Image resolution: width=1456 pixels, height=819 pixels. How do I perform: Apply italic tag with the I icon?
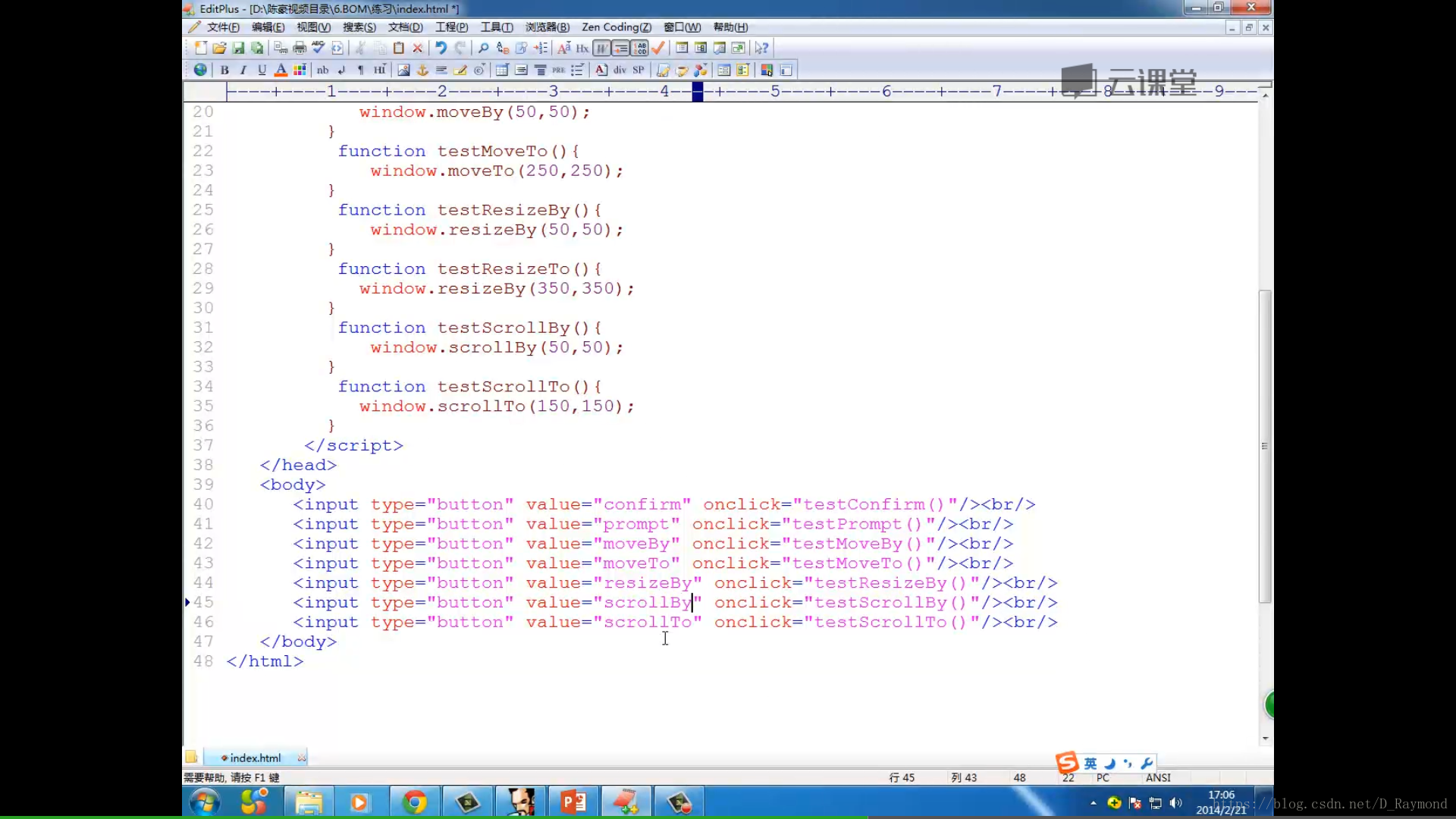pyautogui.click(x=243, y=70)
